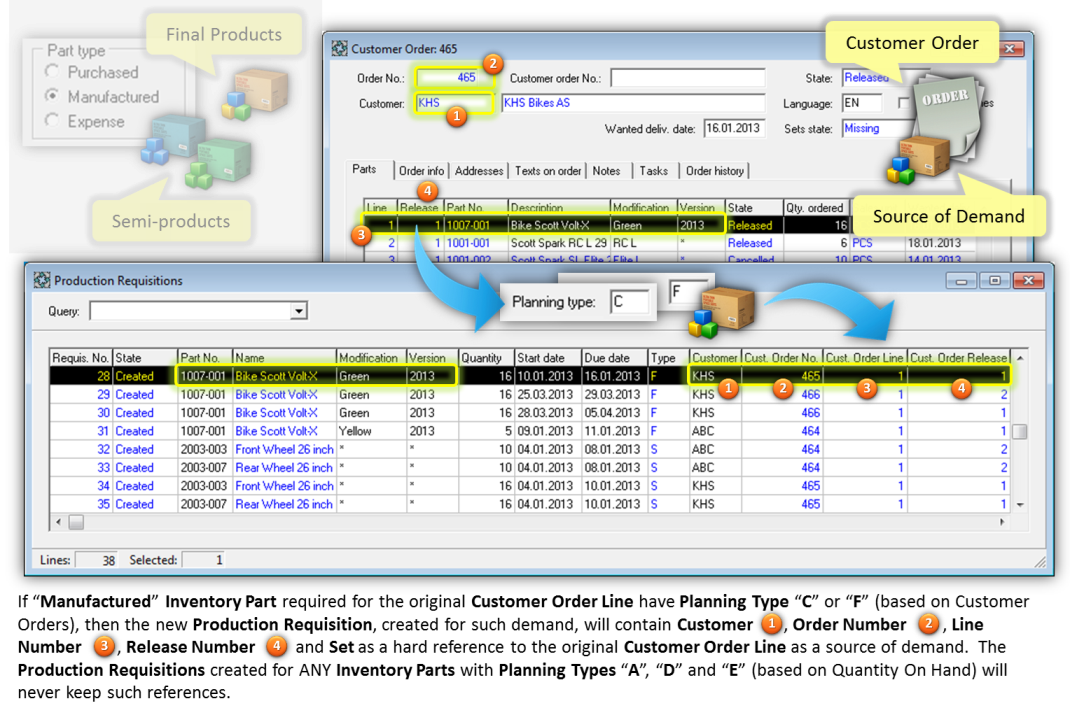This screenshot has height=715, width=1070.
Task: Select requisition row number 31
Action: (530, 431)
